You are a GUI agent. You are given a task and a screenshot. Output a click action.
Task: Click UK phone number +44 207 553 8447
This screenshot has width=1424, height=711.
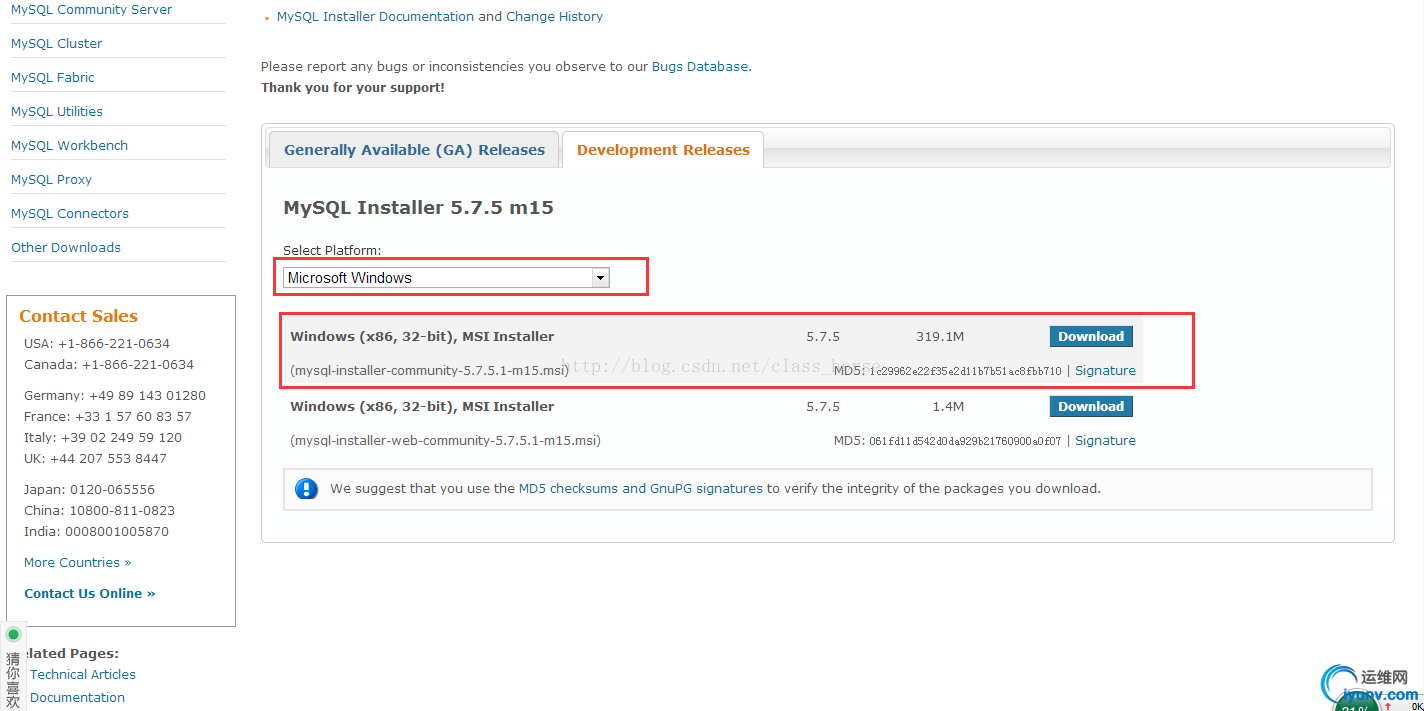(108, 459)
